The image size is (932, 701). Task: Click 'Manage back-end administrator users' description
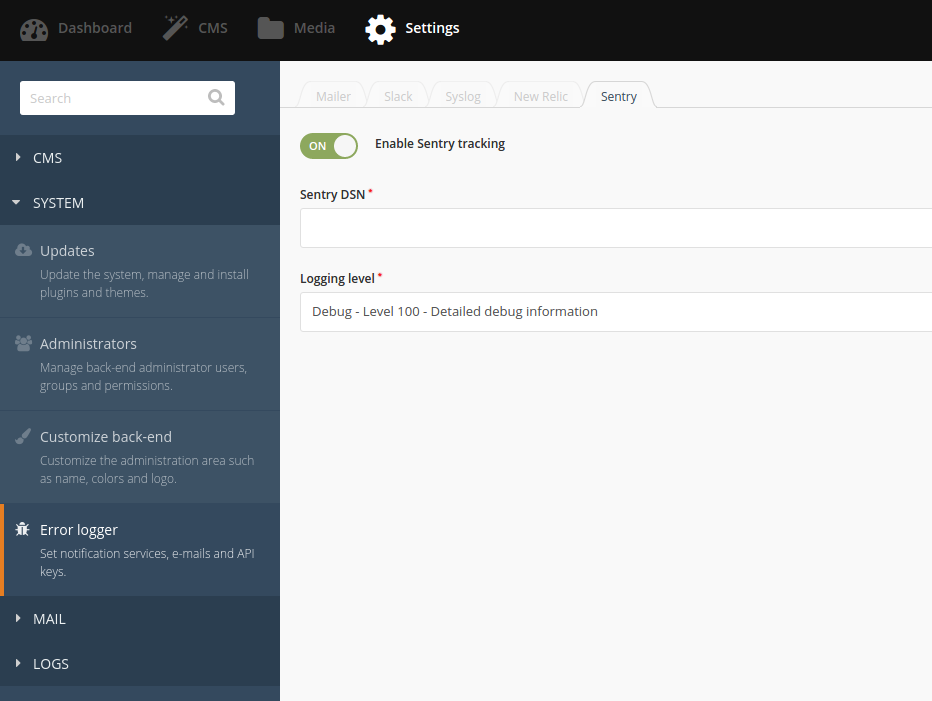pos(143,376)
